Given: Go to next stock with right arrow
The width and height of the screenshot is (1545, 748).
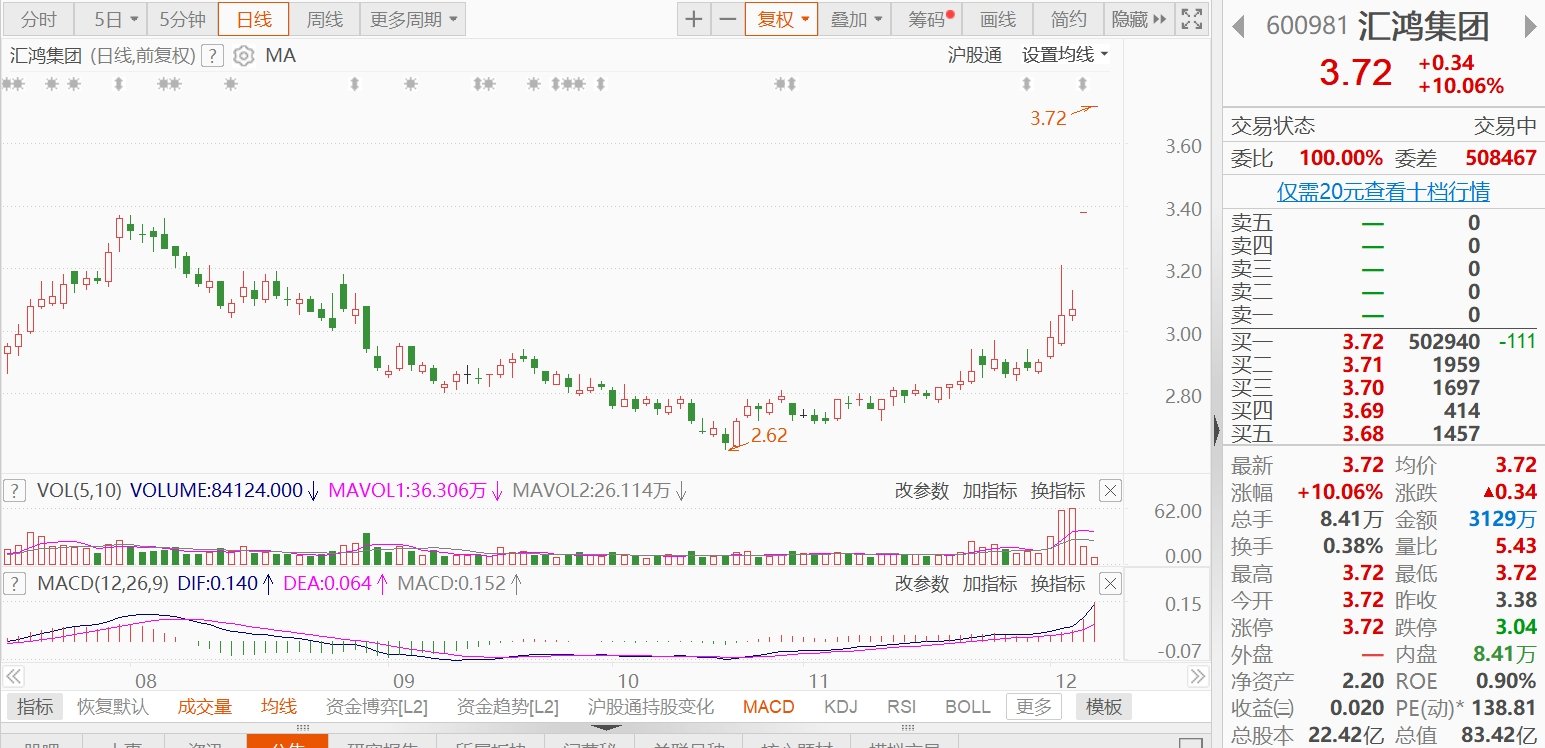Looking at the screenshot, I should pyautogui.click(x=1530, y=27).
